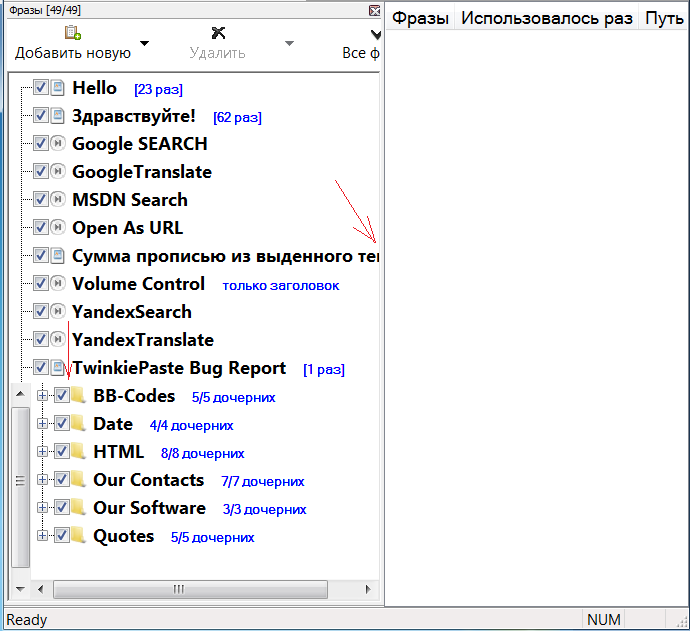Click the Сумма прописью phrase icon
This screenshot has width=691, height=631.
tap(57, 256)
